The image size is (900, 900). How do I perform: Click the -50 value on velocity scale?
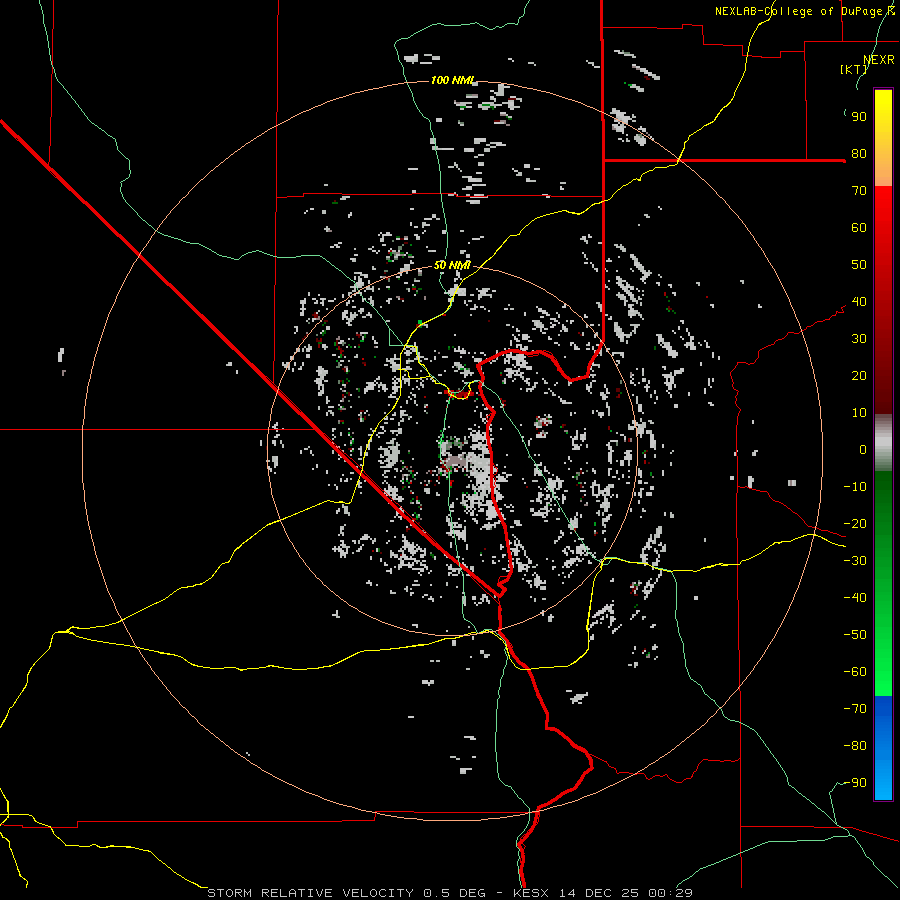(855, 635)
